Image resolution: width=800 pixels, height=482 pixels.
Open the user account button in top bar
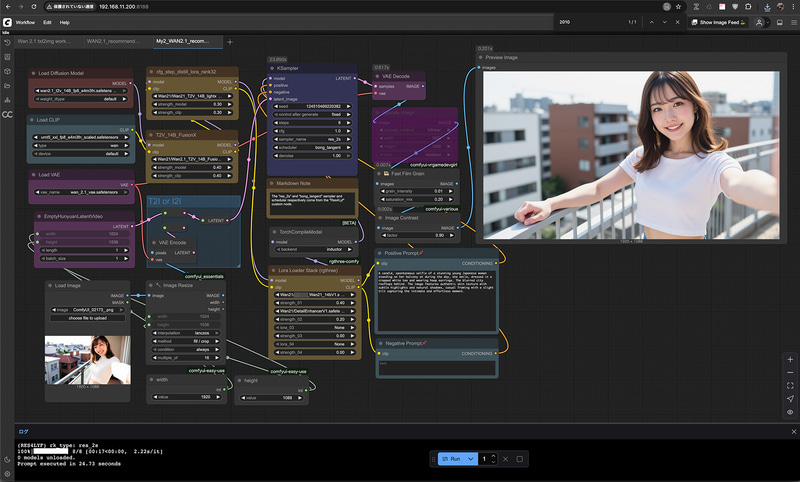click(762, 22)
